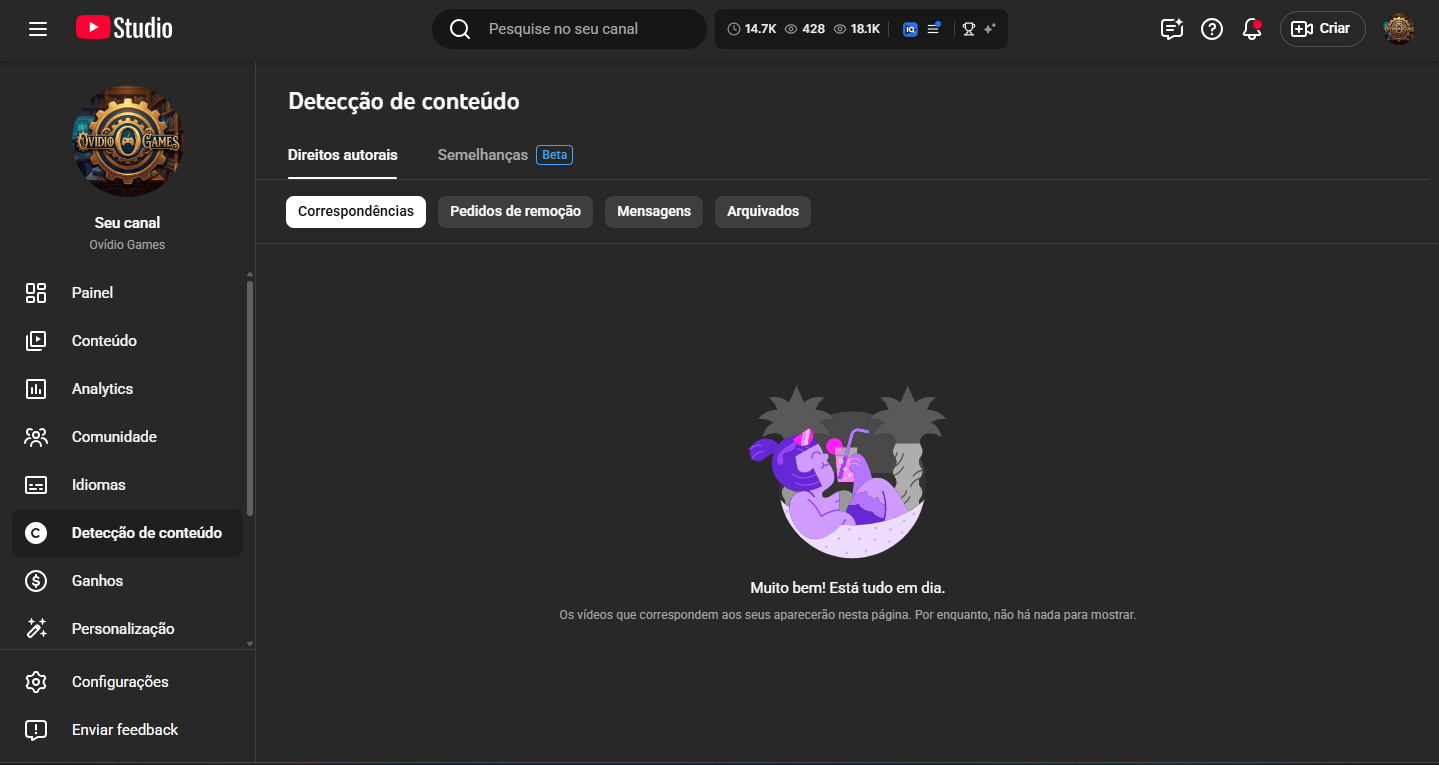1439x765 pixels.
Task: Open Ganhos in the sidebar
Action: [x=128, y=581]
